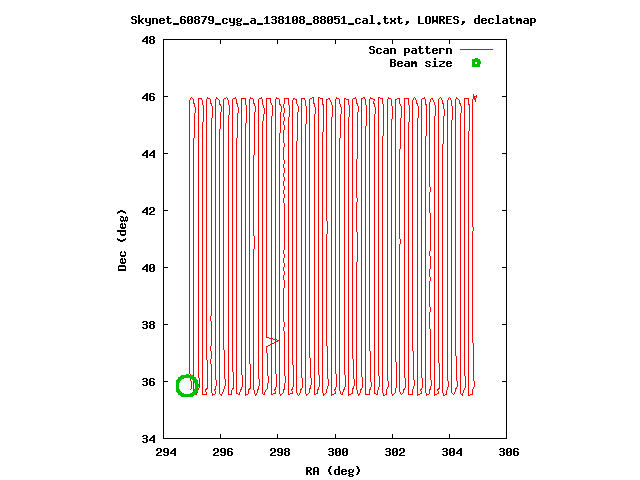The width and height of the screenshot is (640, 480).
Task: Click the RA axis value 302
Action: tap(395, 452)
